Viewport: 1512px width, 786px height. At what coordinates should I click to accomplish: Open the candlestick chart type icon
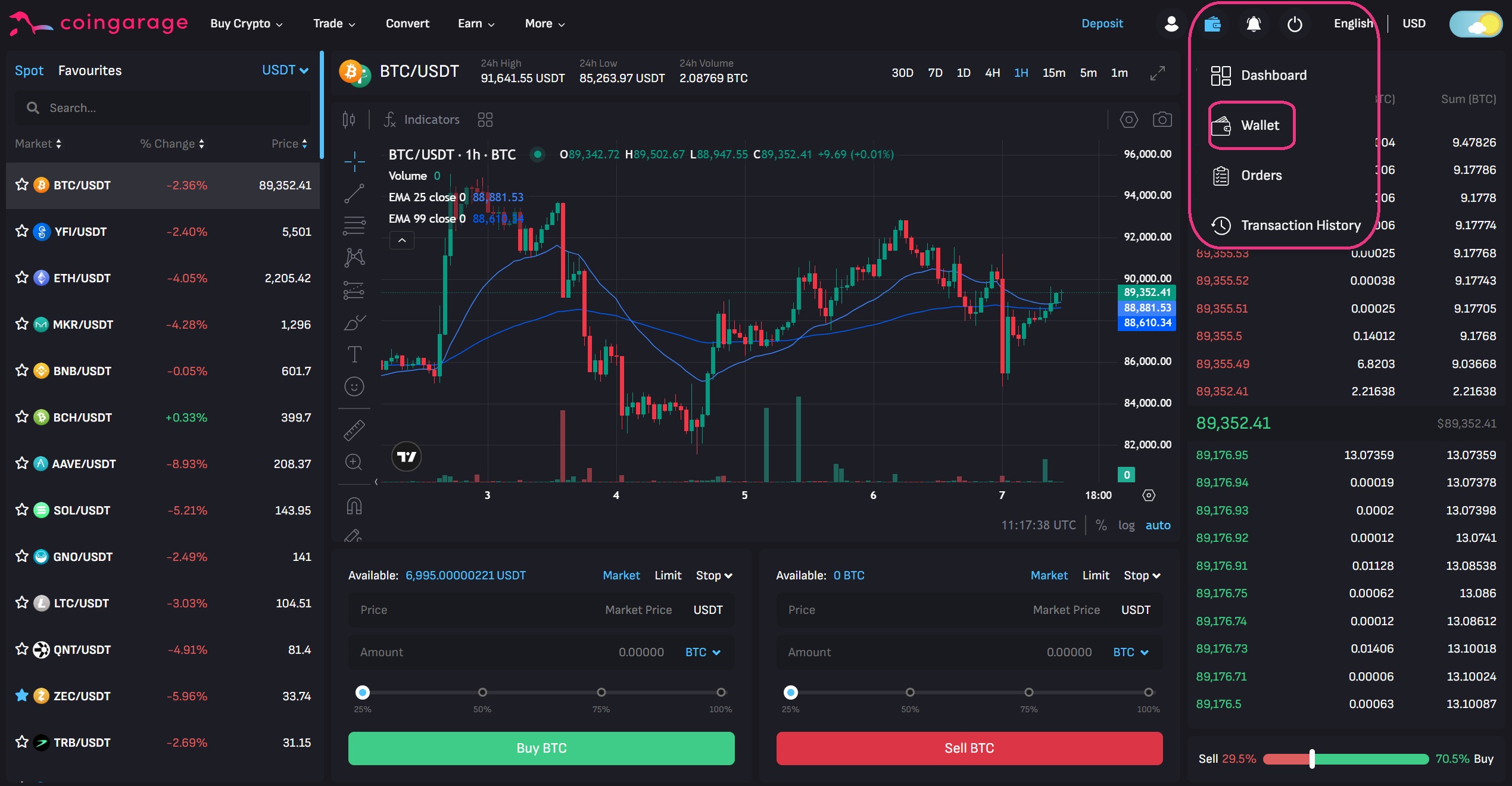coord(349,120)
